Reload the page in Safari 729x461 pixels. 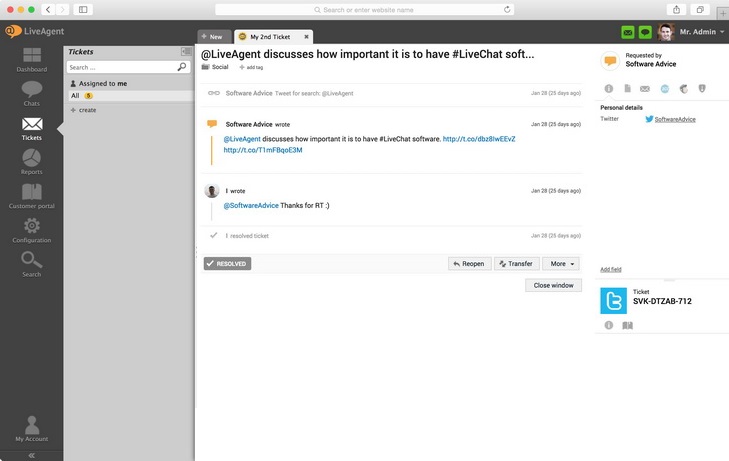507,9
